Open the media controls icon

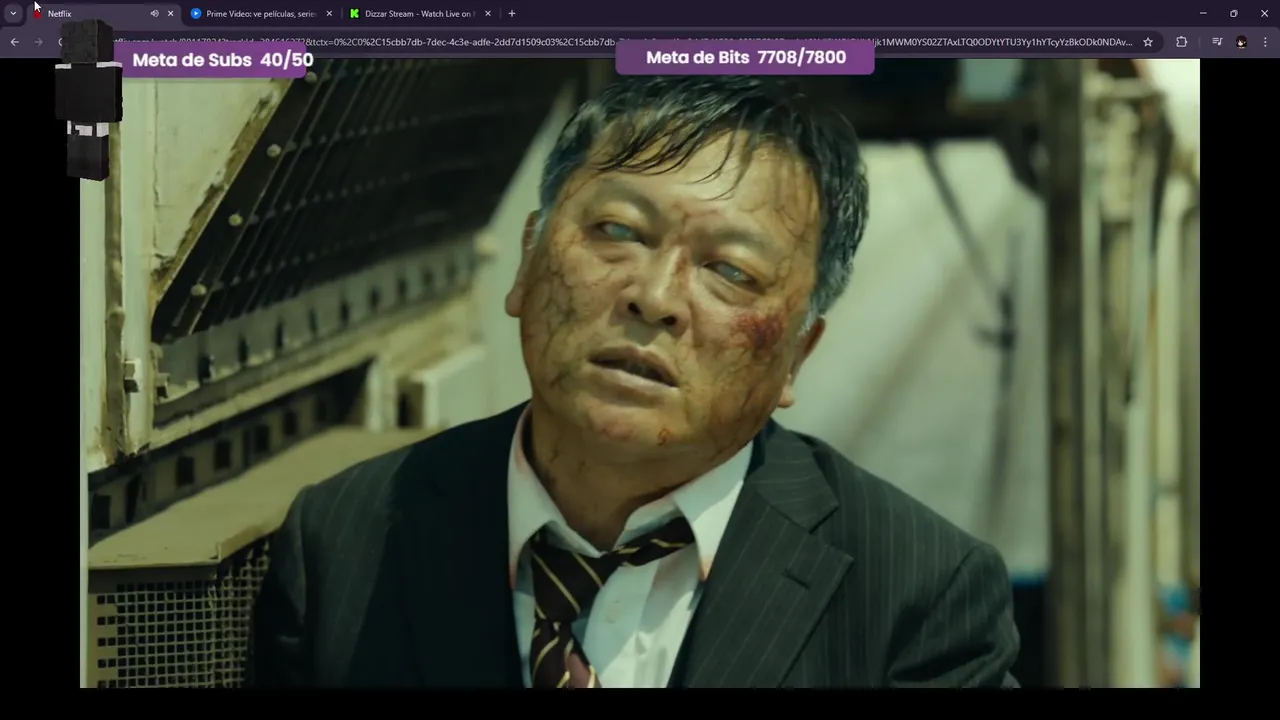point(1217,42)
